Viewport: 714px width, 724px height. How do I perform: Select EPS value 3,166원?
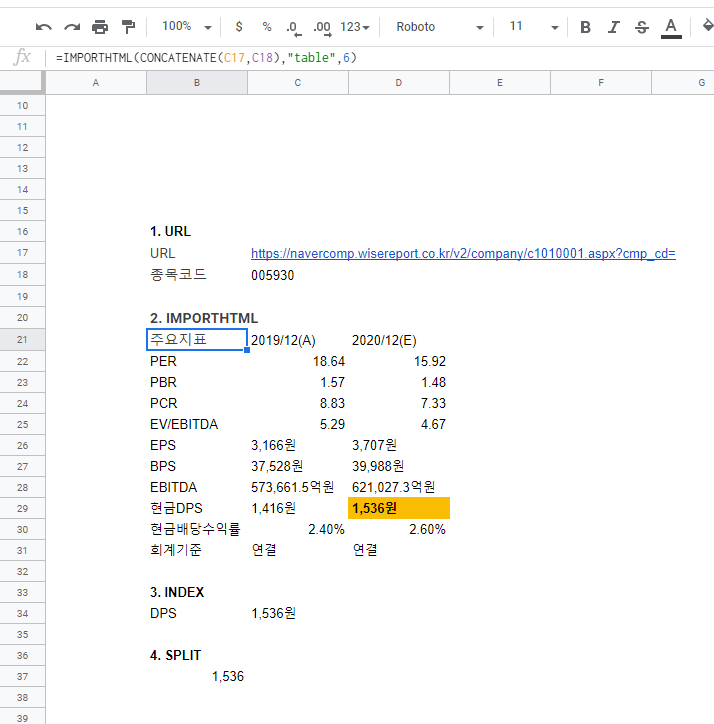point(298,445)
